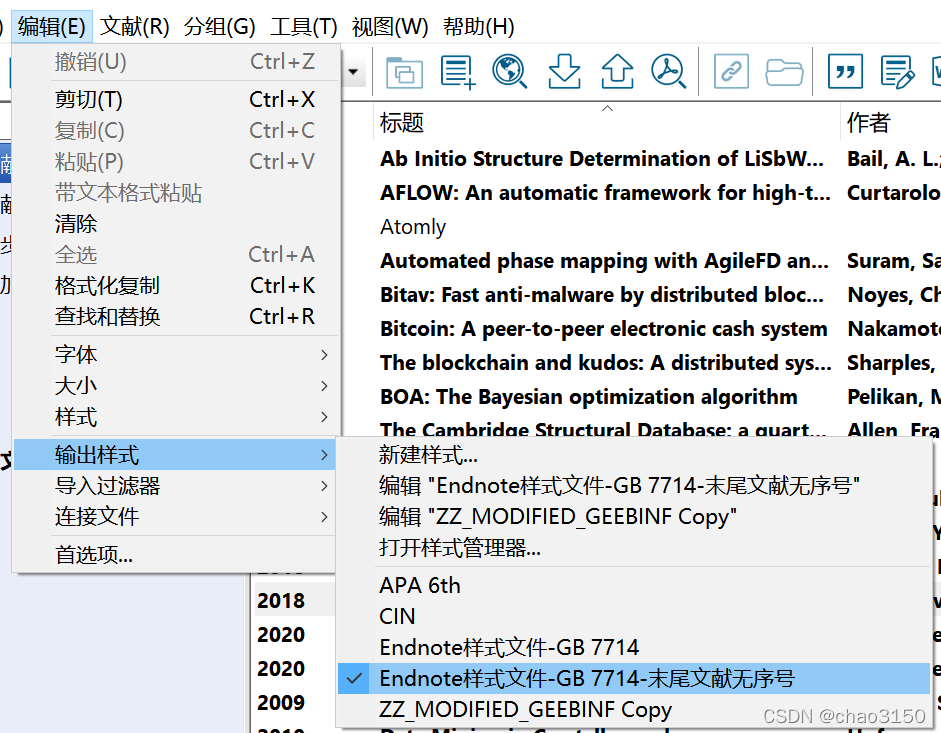The height and width of the screenshot is (733, 941).
Task: Open the toolbar style dropdown arrow
Action: point(353,72)
